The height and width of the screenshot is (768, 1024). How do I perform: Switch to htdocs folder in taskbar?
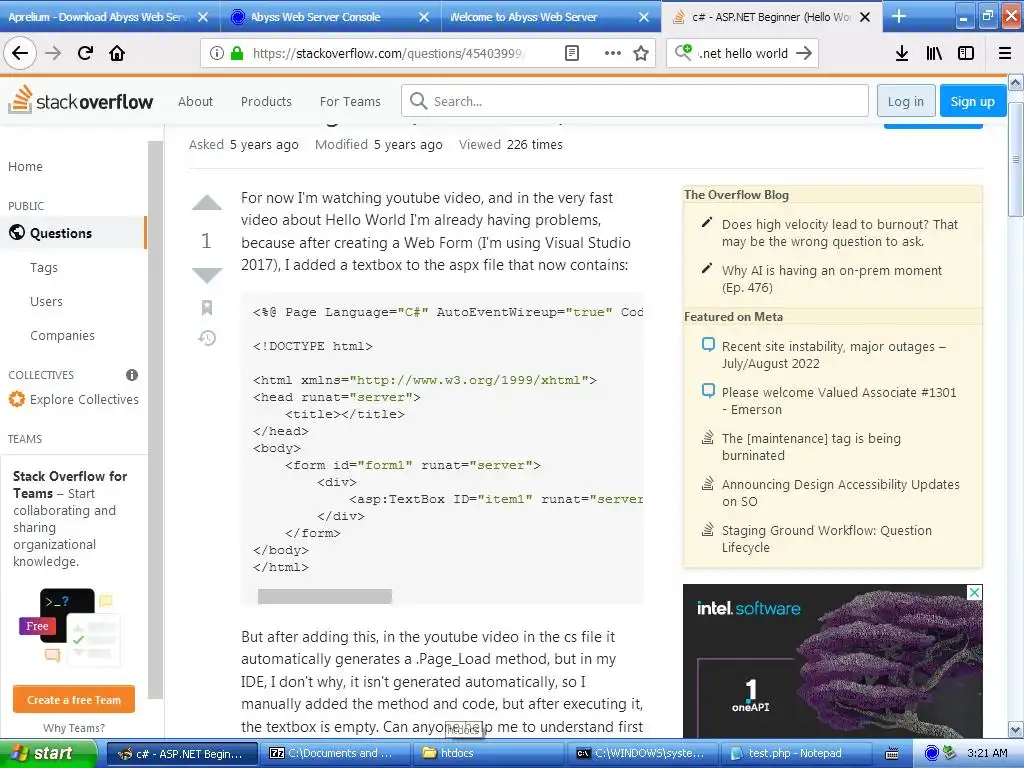pyautogui.click(x=488, y=753)
